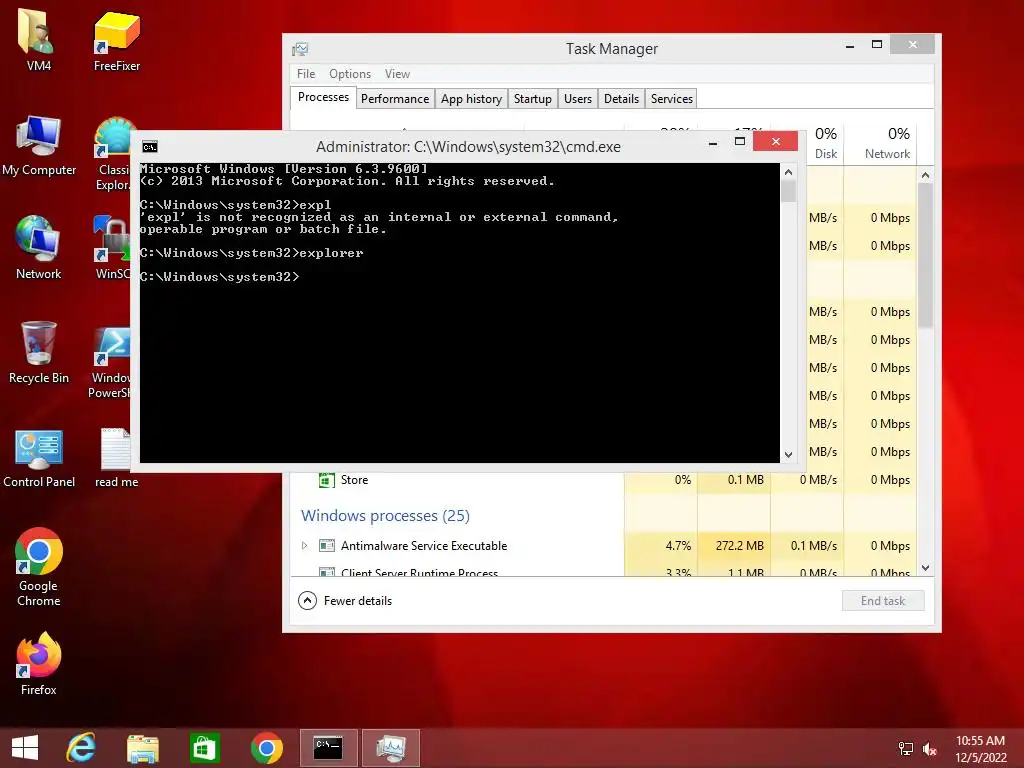Select the read me text file icon
Screen dimensions: 1024x768
pos(116,457)
